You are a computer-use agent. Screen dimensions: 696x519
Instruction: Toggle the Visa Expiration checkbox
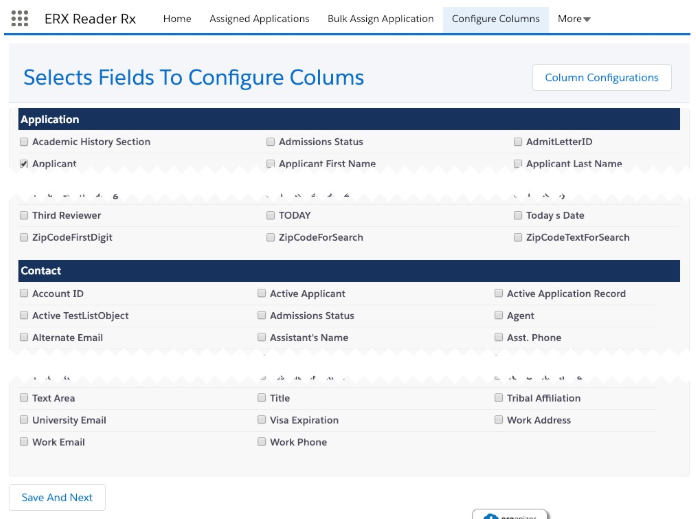[x=262, y=420]
